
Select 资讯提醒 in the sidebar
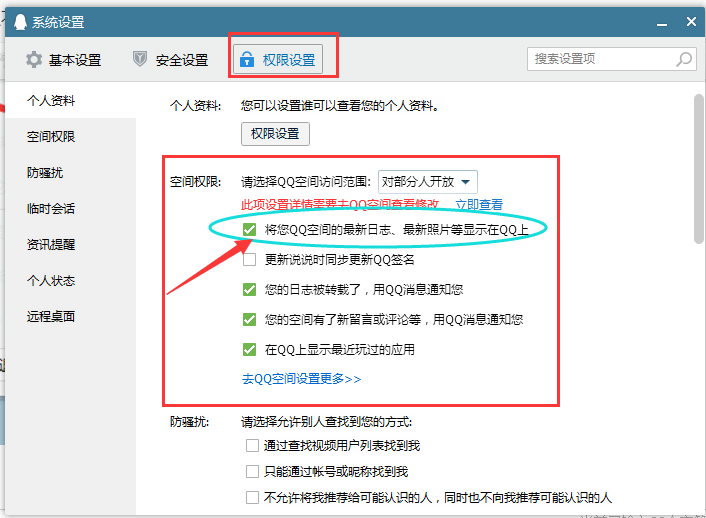click(51, 245)
